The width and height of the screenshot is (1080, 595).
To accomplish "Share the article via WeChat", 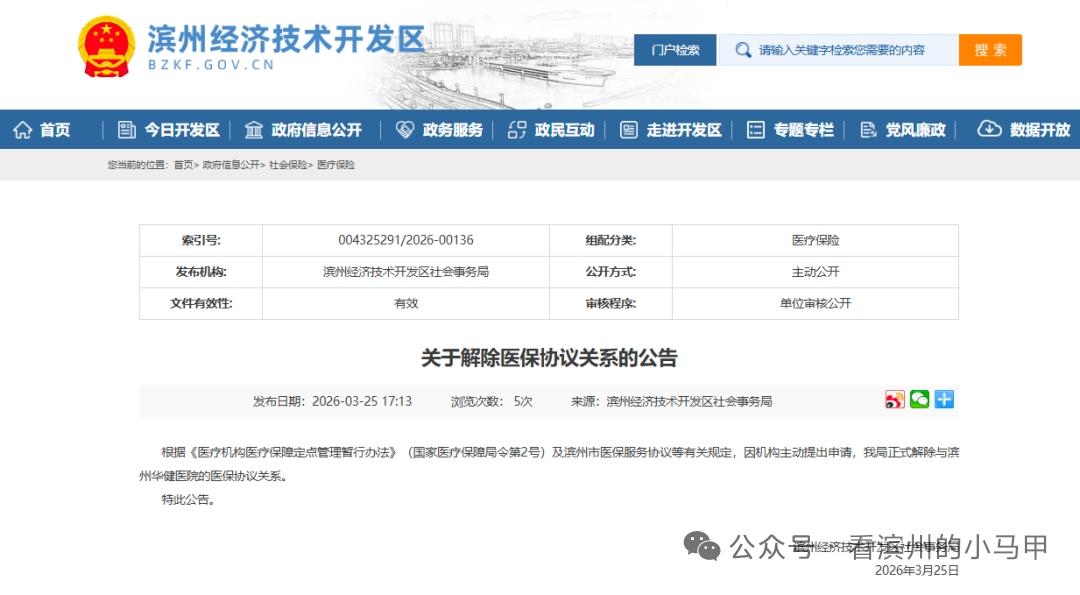I will point(919,399).
